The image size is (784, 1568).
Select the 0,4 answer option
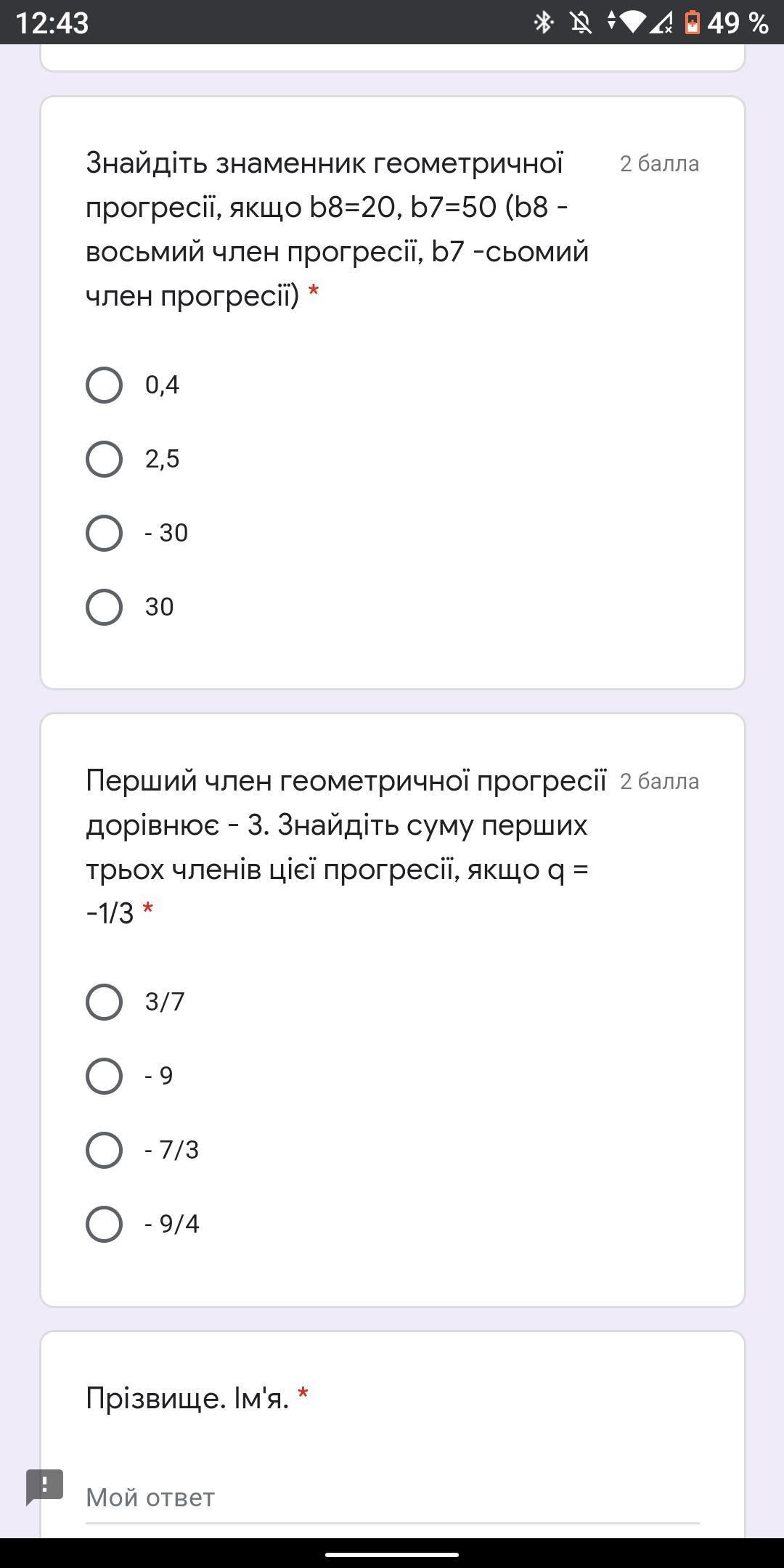(x=104, y=385)
